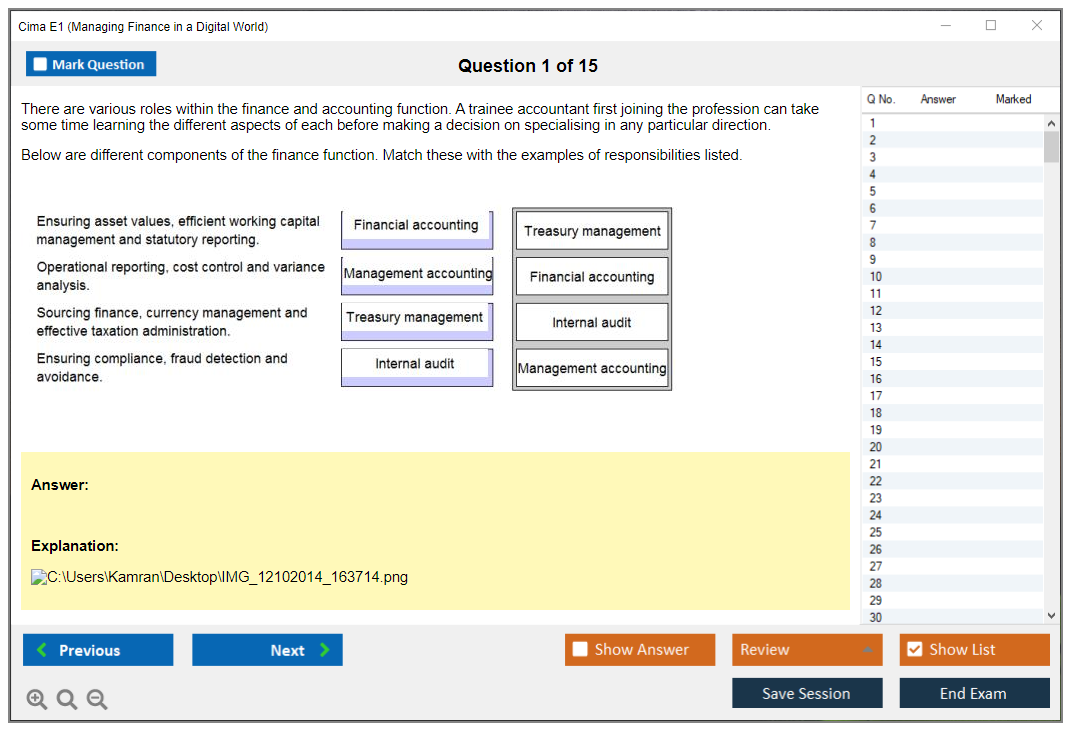This screenshot has width=1075, height=735.
Task: Enable the Show Answer checkbox
Action: [580, 650]
